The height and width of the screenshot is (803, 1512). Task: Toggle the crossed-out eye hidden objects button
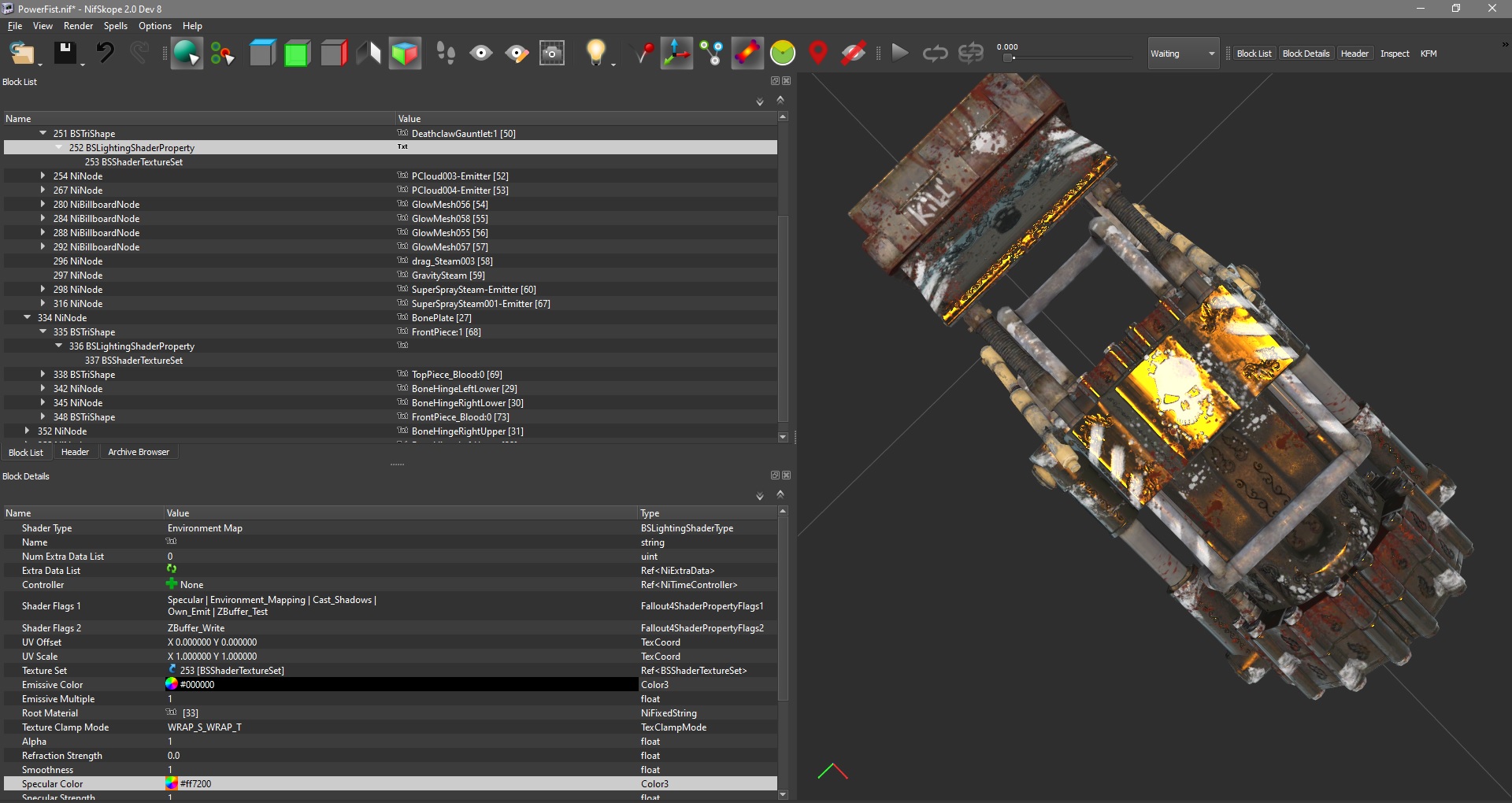pos(854,54)
